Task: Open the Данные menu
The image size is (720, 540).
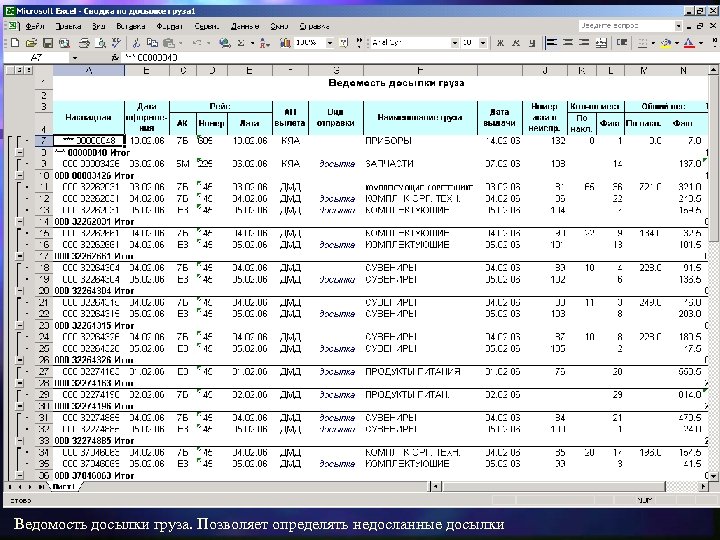Action: (x=245, y=26)
